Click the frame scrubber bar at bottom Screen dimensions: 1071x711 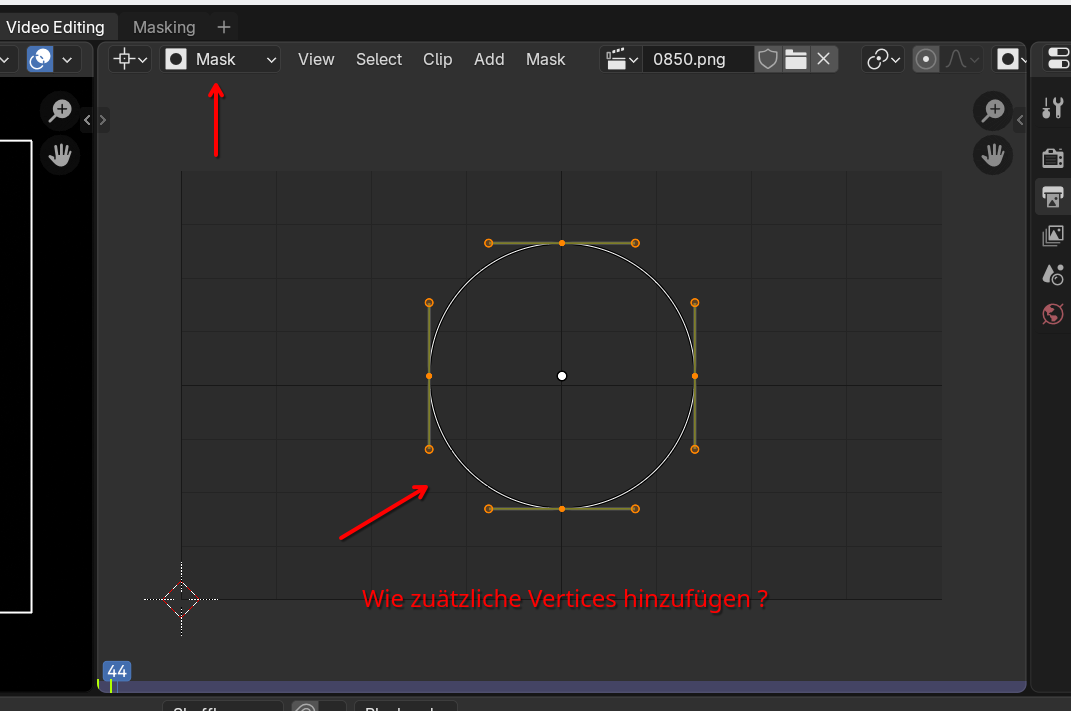coord(561,686)
